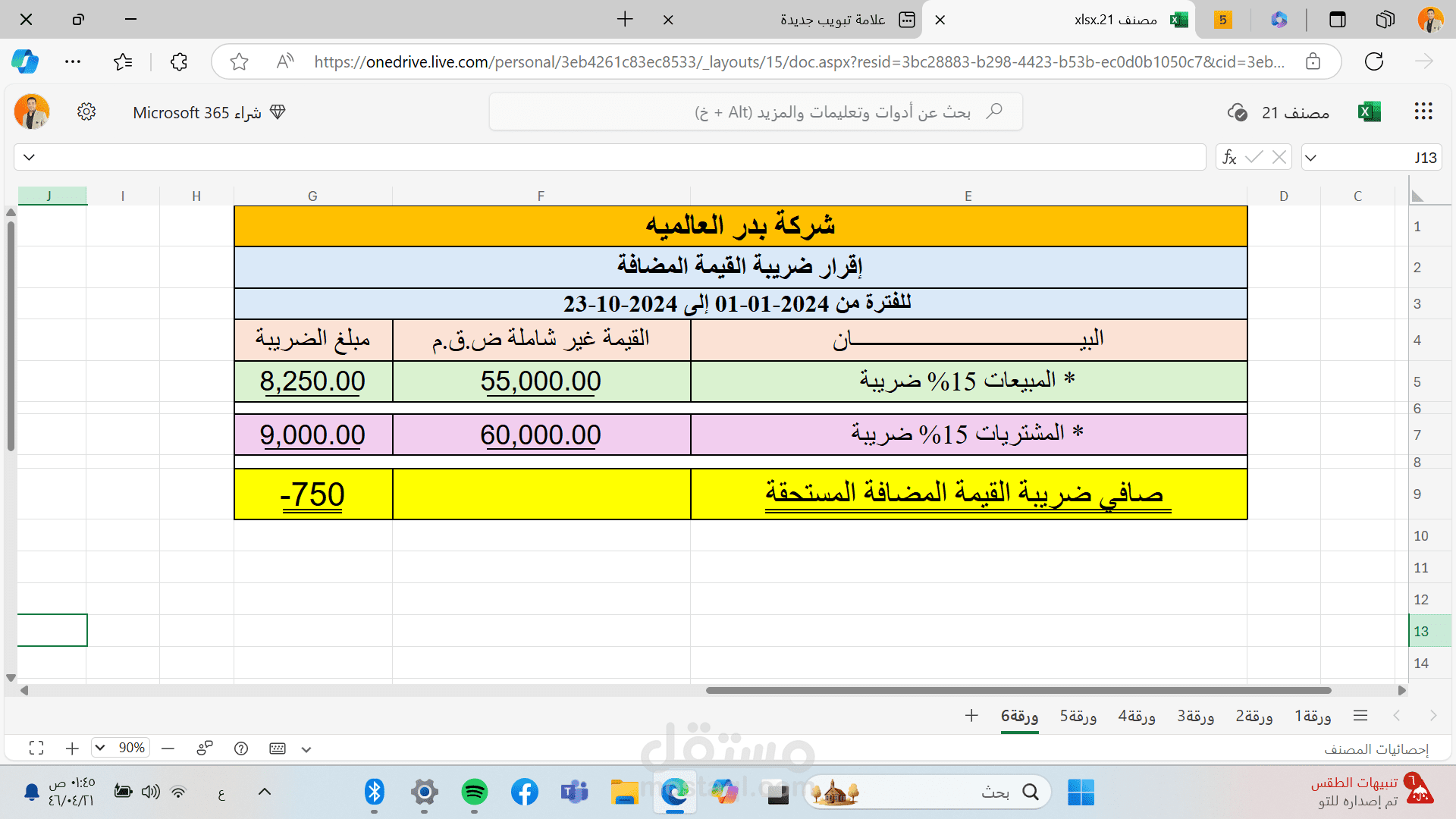Click the diamond premium icon
Screen dimensions: 1456x819
click(x=278, y=112)
